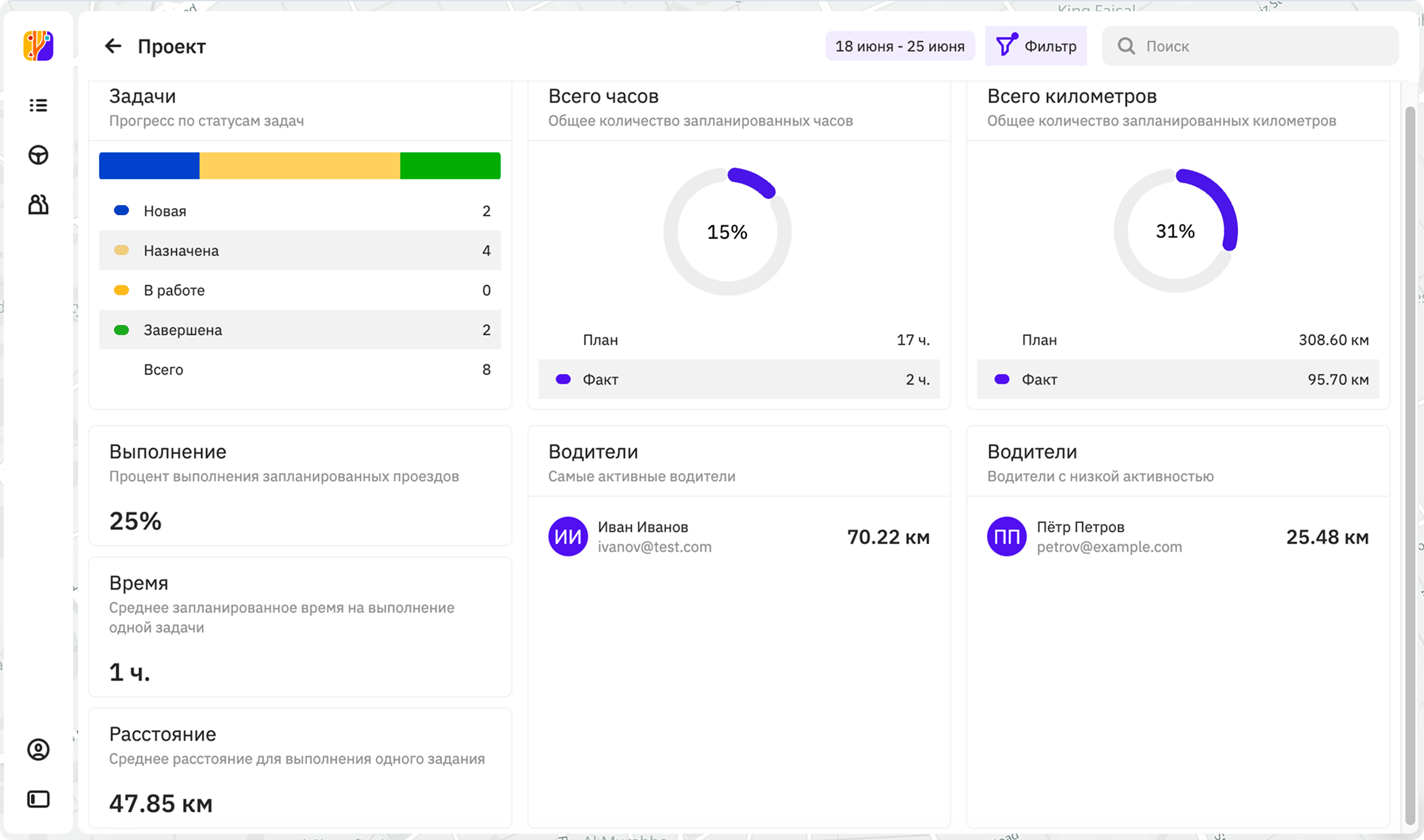The height and width of the screenshot is (840, 1424).
Task: Select the Новая status row
Action: tap(300, 211)
